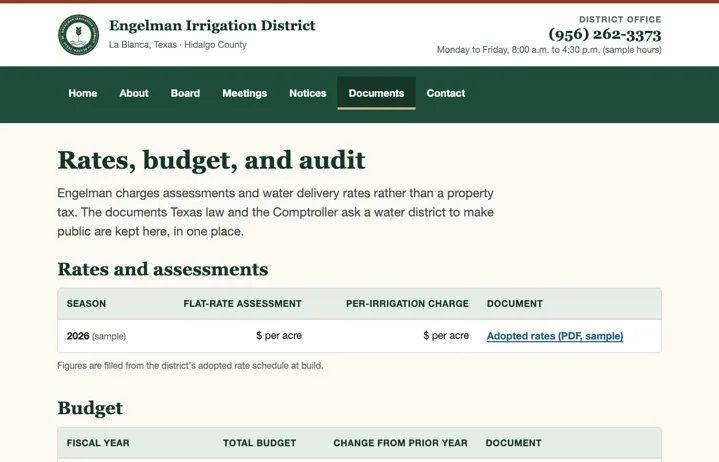The height and width of the screenshot is (462, 719).
Task: Click the '$ per acre' flat-rate assessment cell
Action: pyautogui.click(x=279, y=336)
